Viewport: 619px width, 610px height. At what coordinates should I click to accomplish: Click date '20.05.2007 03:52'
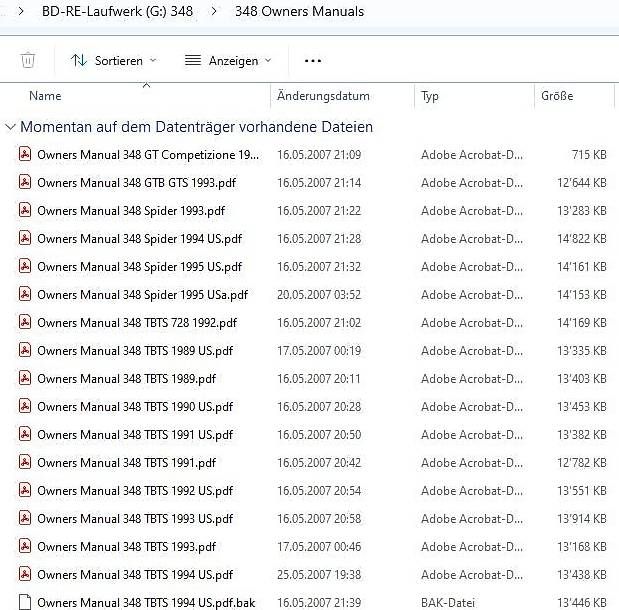click(x=319, y=295)
